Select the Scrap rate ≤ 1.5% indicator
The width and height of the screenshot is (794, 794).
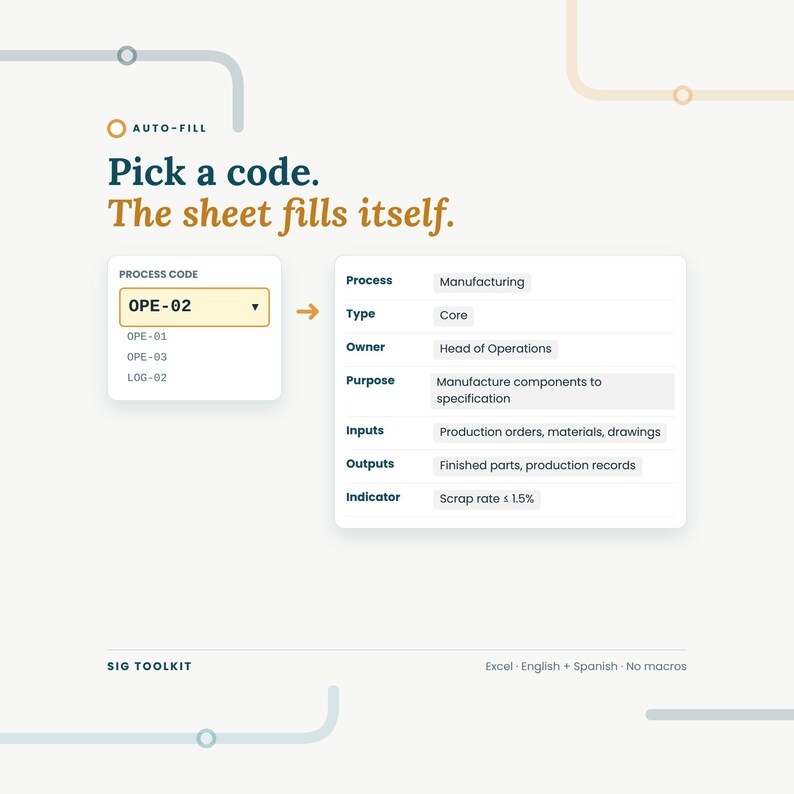[487, 499]
